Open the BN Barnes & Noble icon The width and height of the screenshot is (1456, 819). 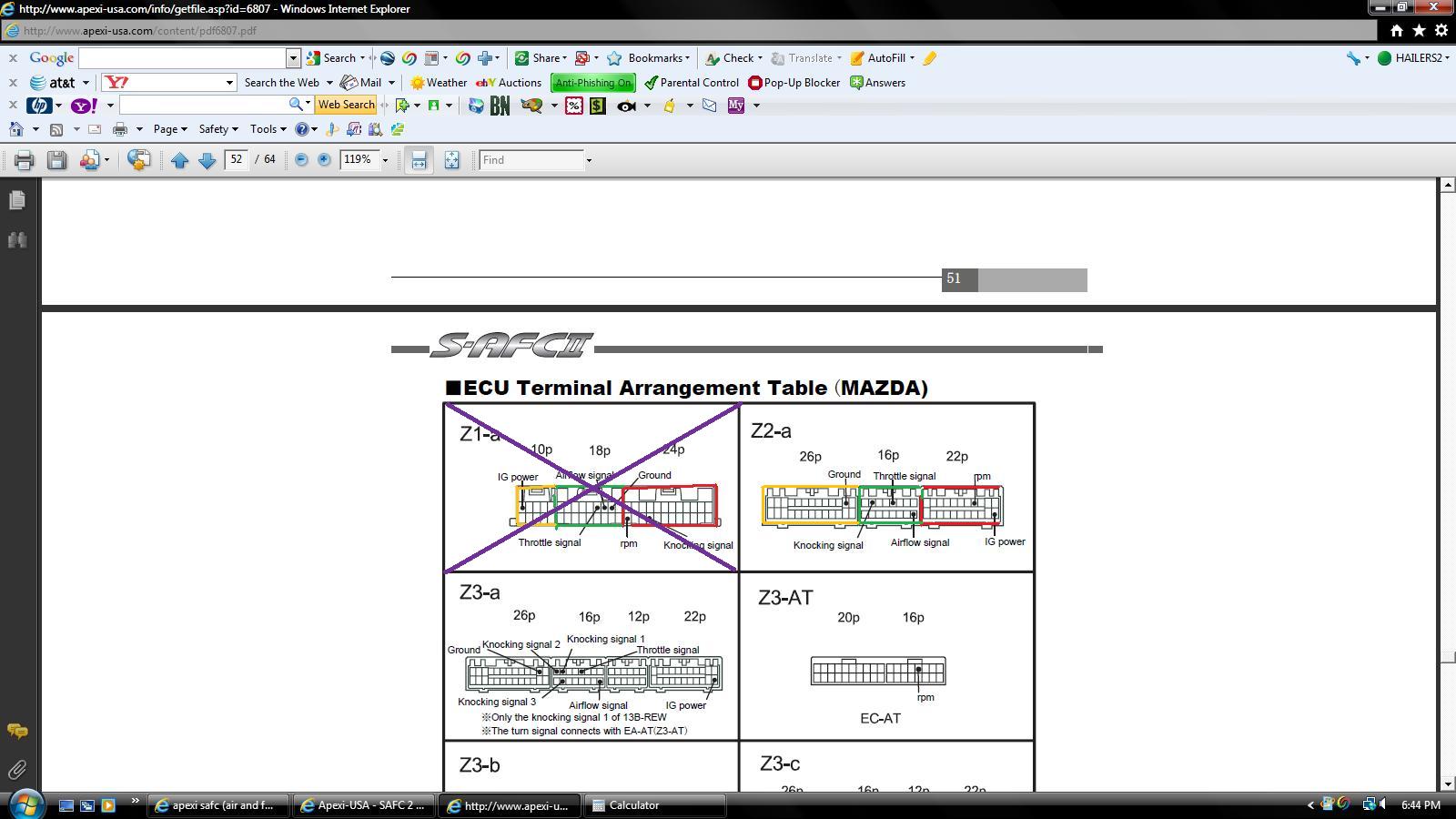pyautogui.click(x=500, y=106)
